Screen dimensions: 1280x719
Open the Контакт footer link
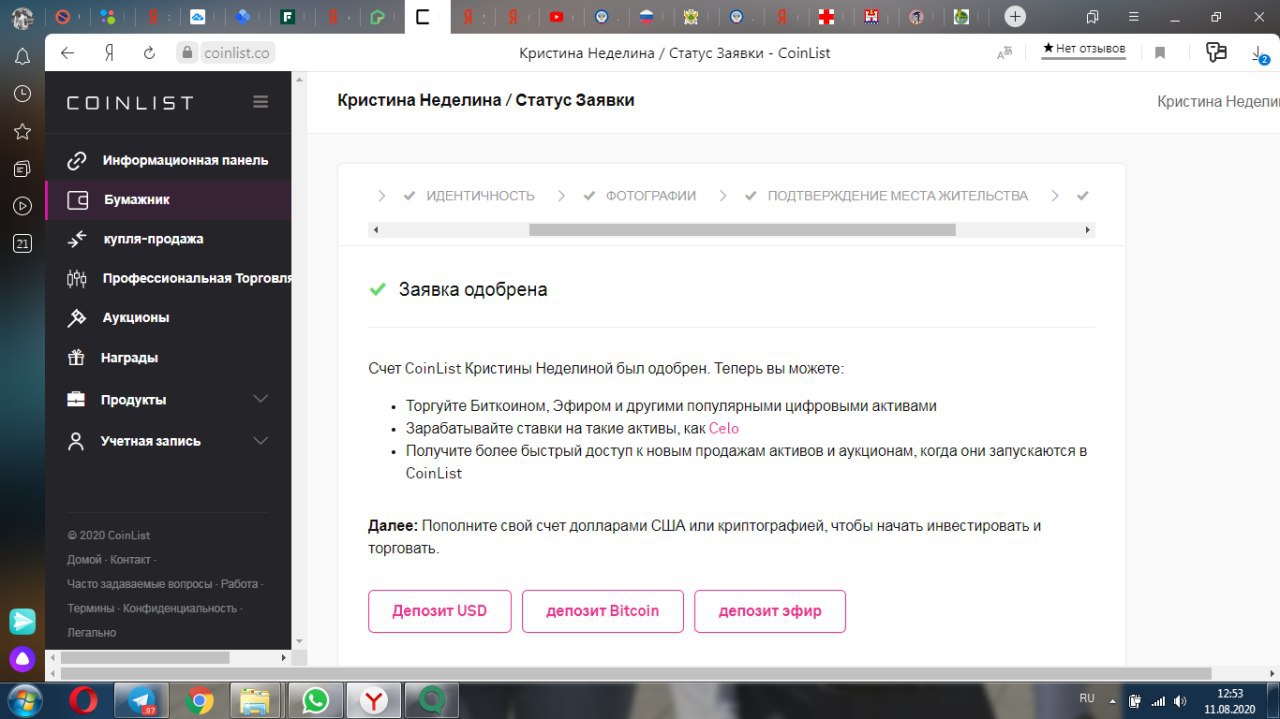tap(130, 559)
